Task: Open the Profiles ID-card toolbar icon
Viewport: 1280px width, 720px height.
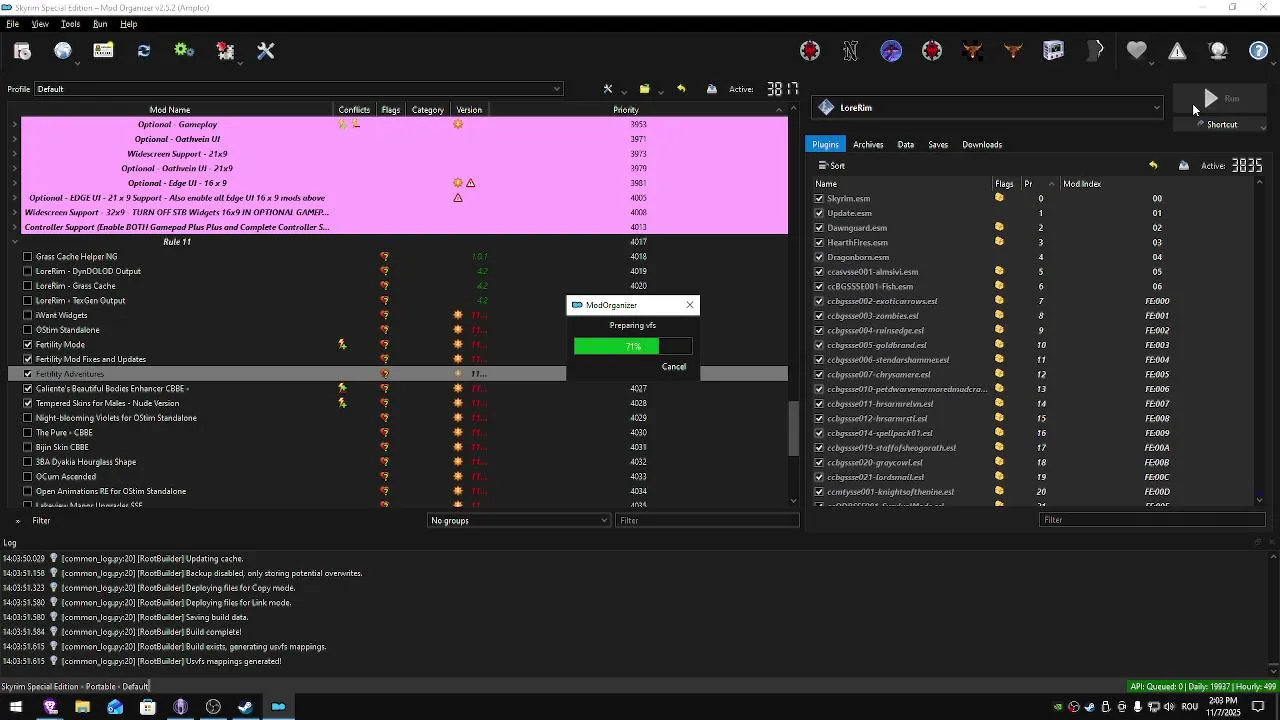Action: (103, 51)
